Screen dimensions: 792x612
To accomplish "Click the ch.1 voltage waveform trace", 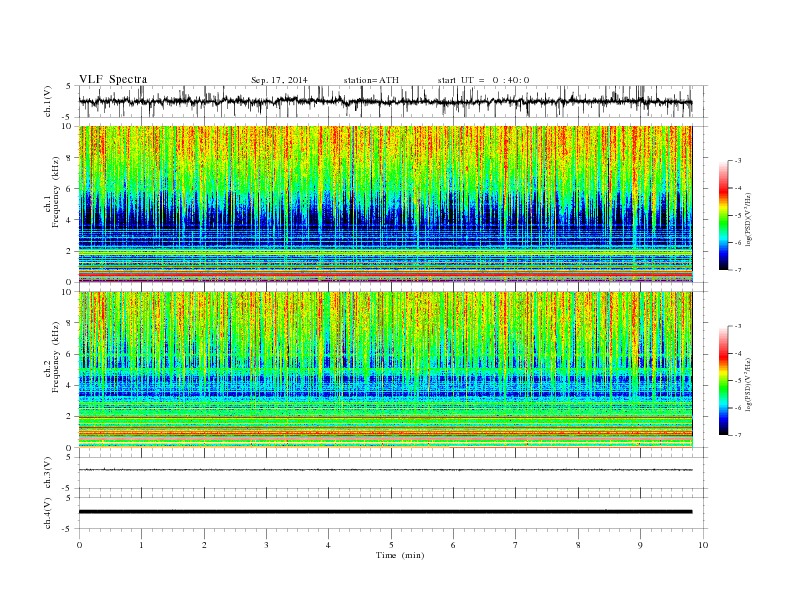I will click(385, 101).
